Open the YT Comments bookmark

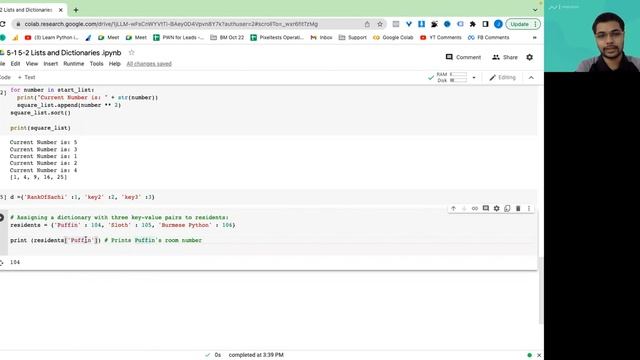[x=440, y=38]
